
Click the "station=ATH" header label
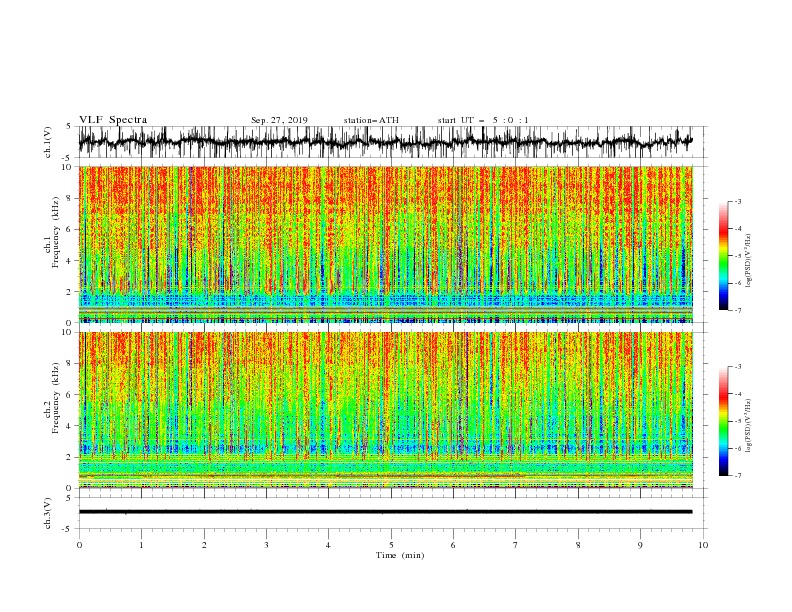pyautogui.click(x=371, y=120)
